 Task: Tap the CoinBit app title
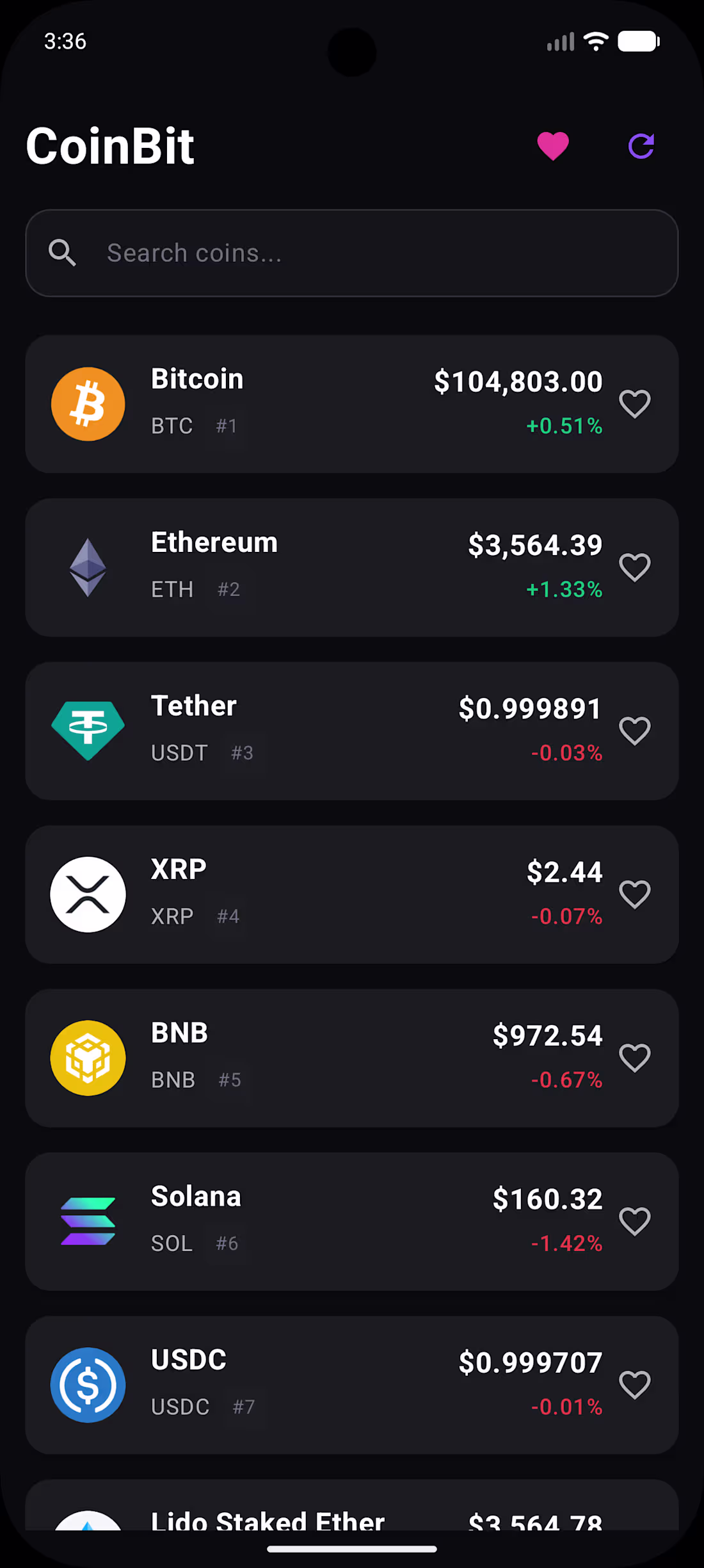[110, 146]
